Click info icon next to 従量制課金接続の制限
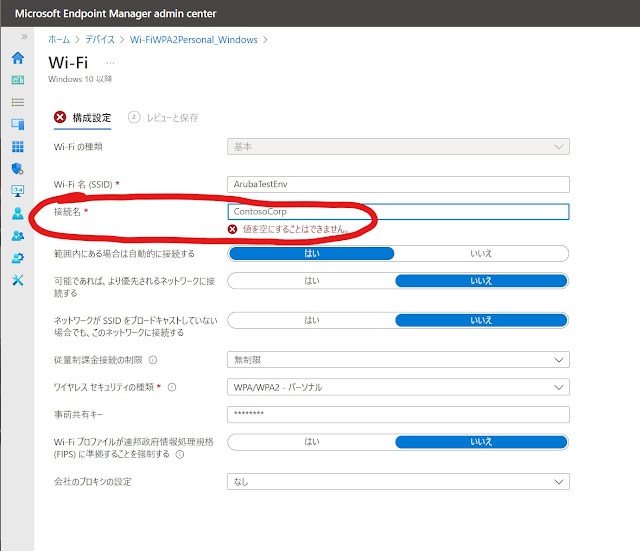640x551 pixels. [153, 360]
